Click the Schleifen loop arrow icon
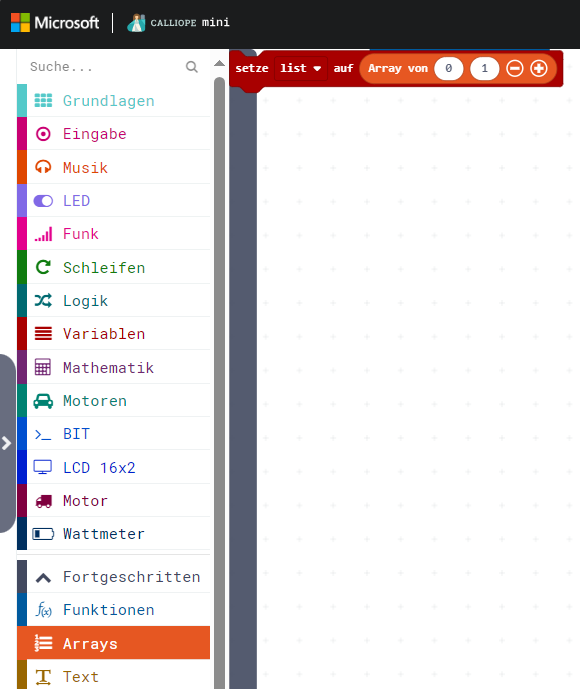Image resolution: width=580 pixels, height=689 pixels. 43,267
